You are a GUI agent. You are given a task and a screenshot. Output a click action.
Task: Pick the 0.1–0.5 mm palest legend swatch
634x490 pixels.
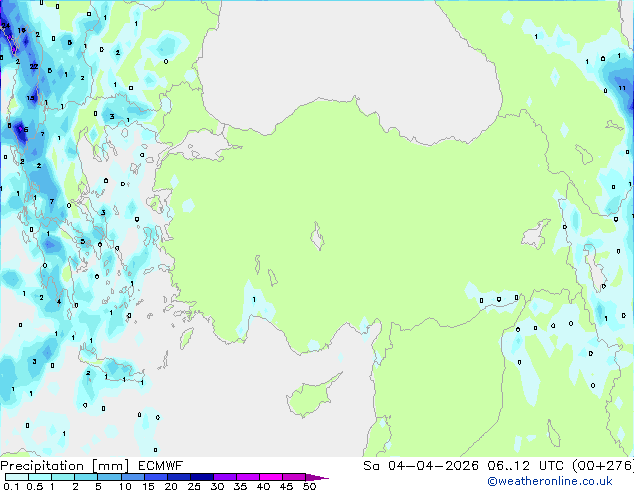(x=17, y=477)
